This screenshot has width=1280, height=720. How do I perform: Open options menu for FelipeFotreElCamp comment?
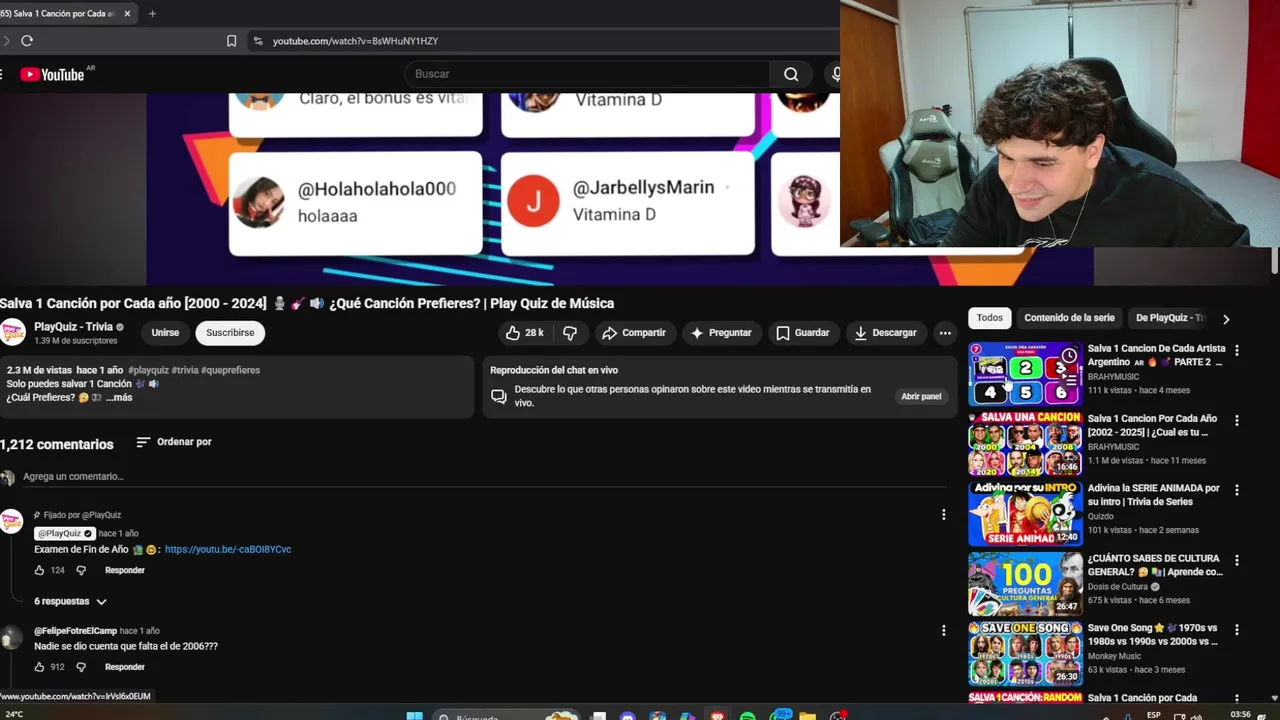943,631
